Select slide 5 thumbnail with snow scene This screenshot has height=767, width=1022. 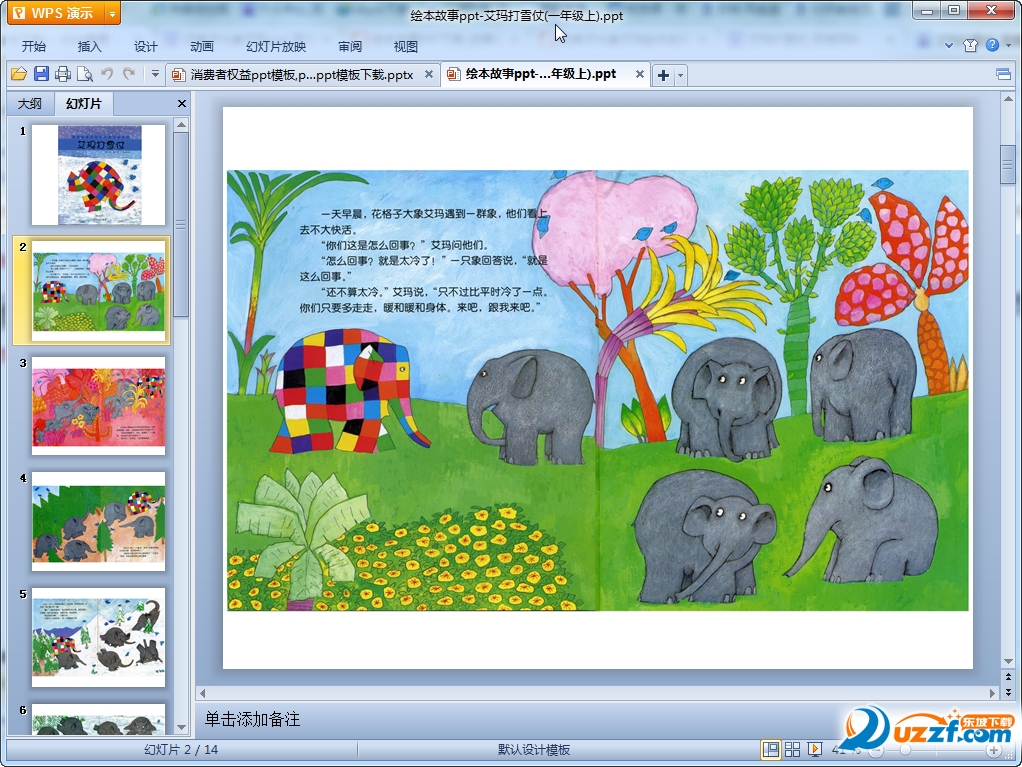click(98, 637)
